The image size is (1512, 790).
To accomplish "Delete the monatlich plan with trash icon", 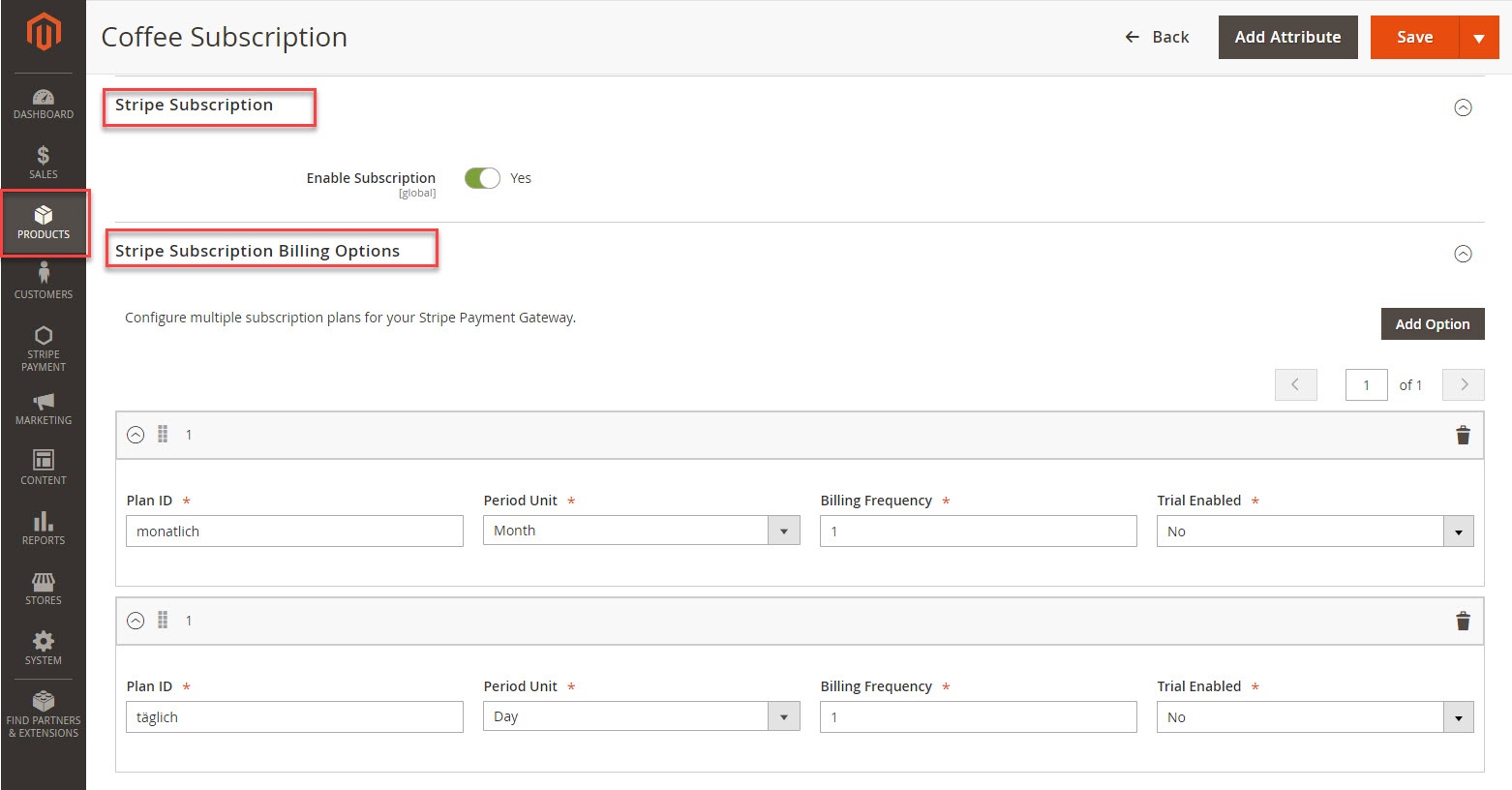I will [1463, 435].
